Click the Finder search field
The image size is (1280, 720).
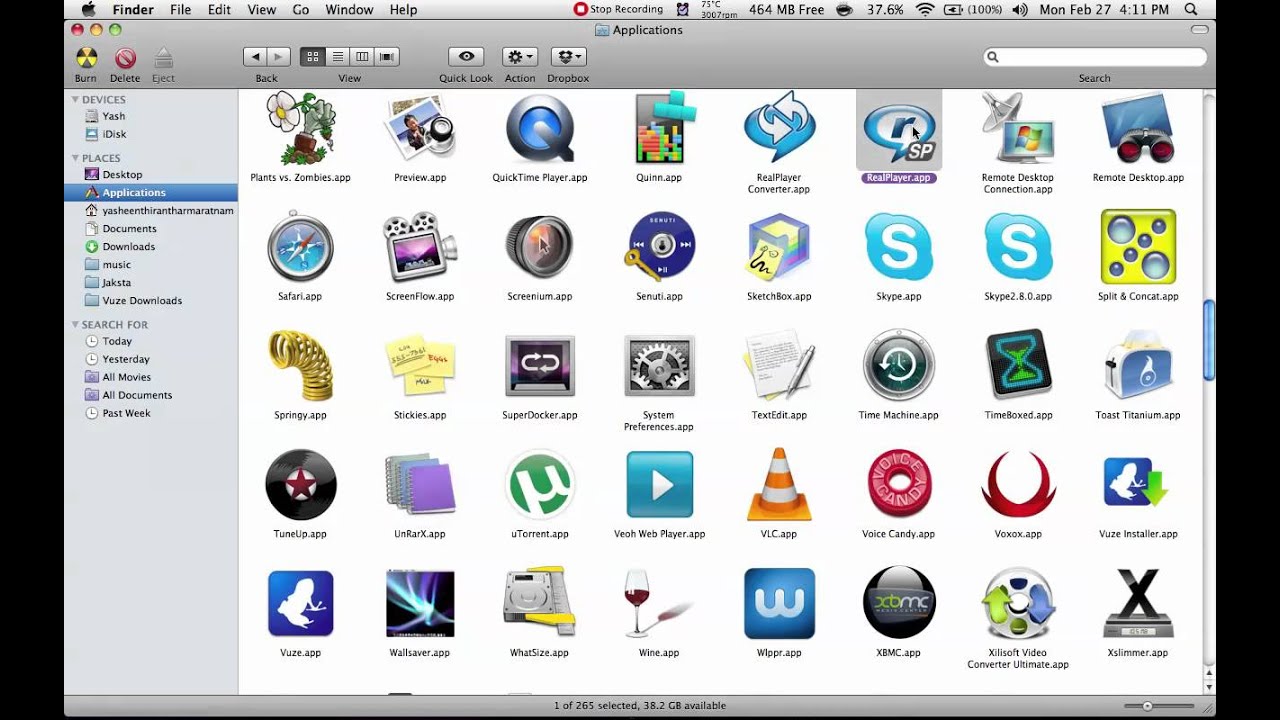point(1095,57)
